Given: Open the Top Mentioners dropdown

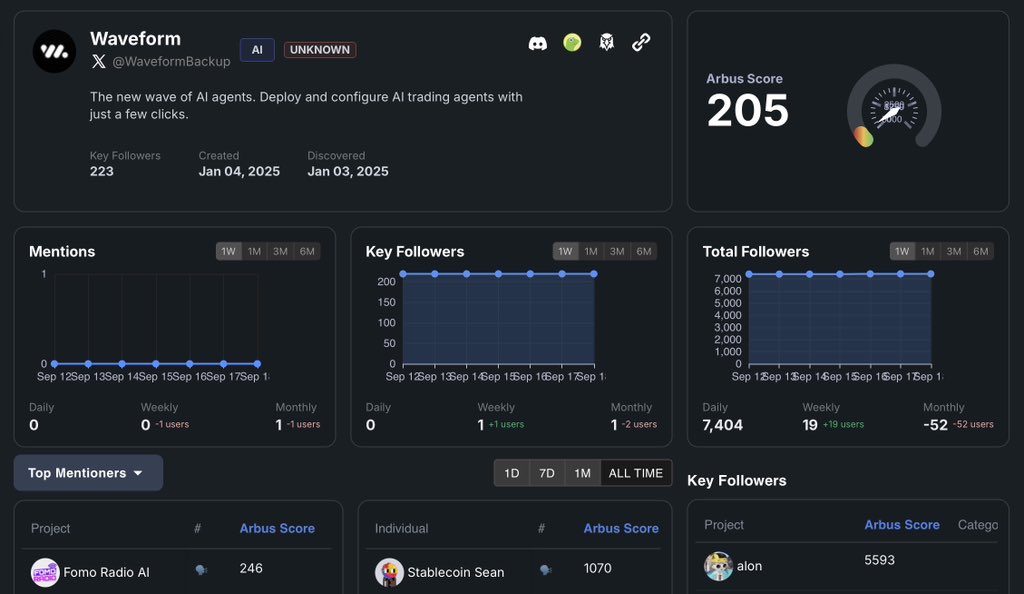Looking at the screenshot, I should (x=88, y=472).
